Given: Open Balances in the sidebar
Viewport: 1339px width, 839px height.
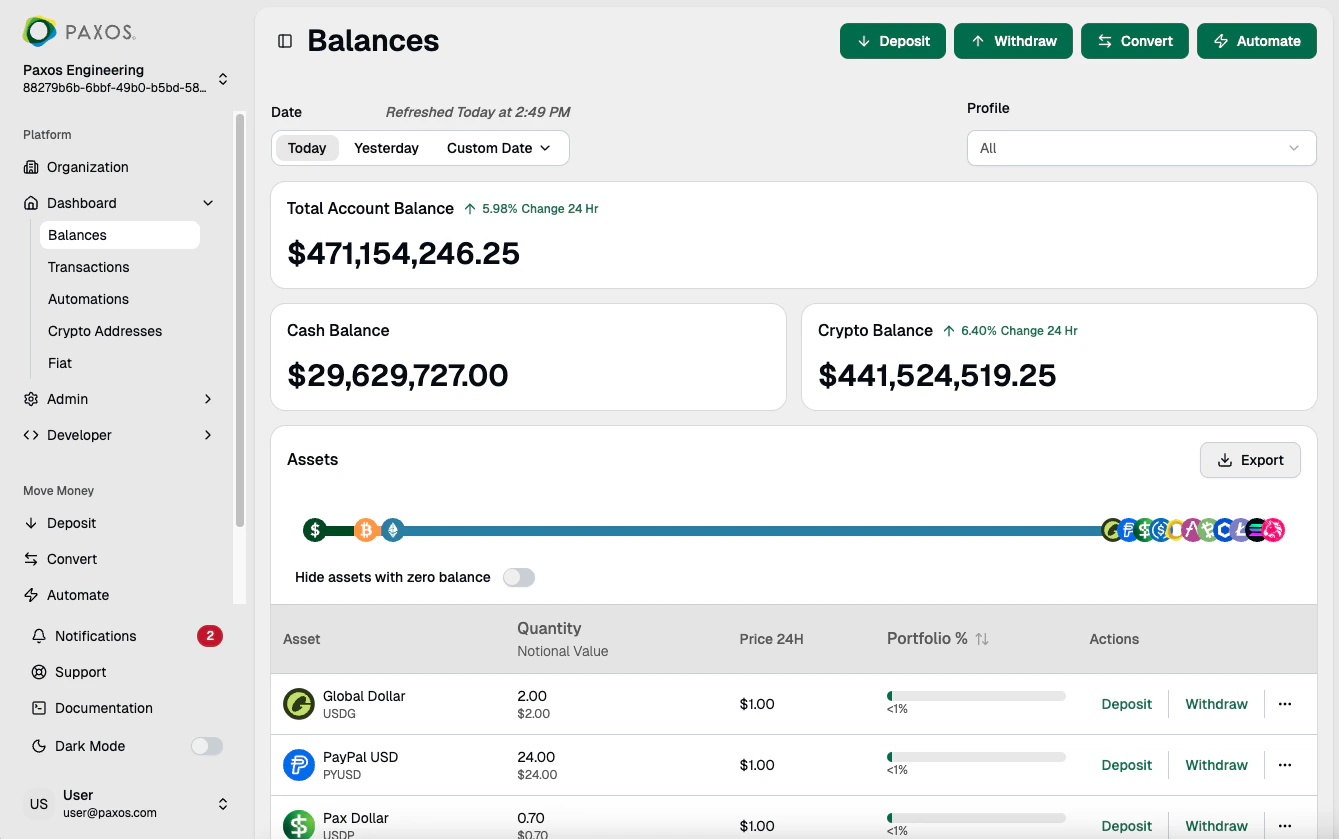Looking at the screenshot, I should coord(120,235).
